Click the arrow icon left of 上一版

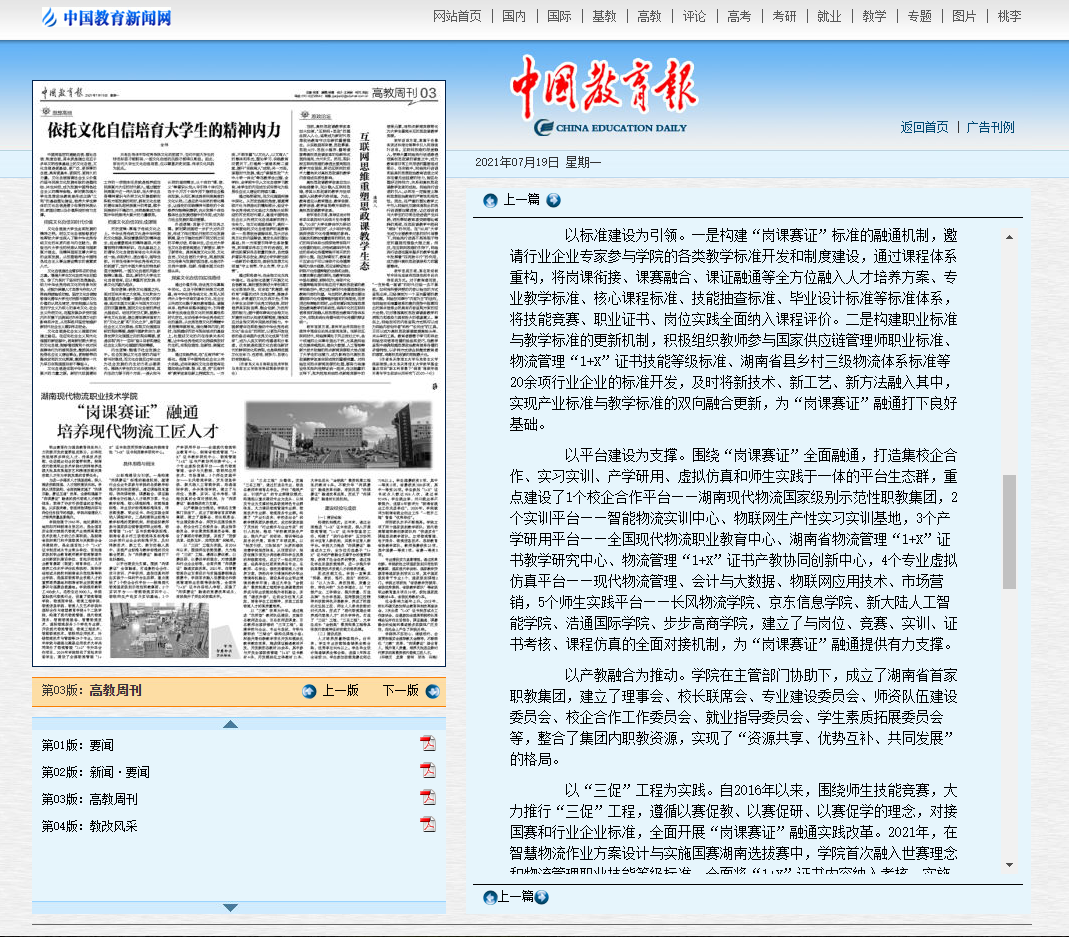pyautogui.click(x=310, y=691)
